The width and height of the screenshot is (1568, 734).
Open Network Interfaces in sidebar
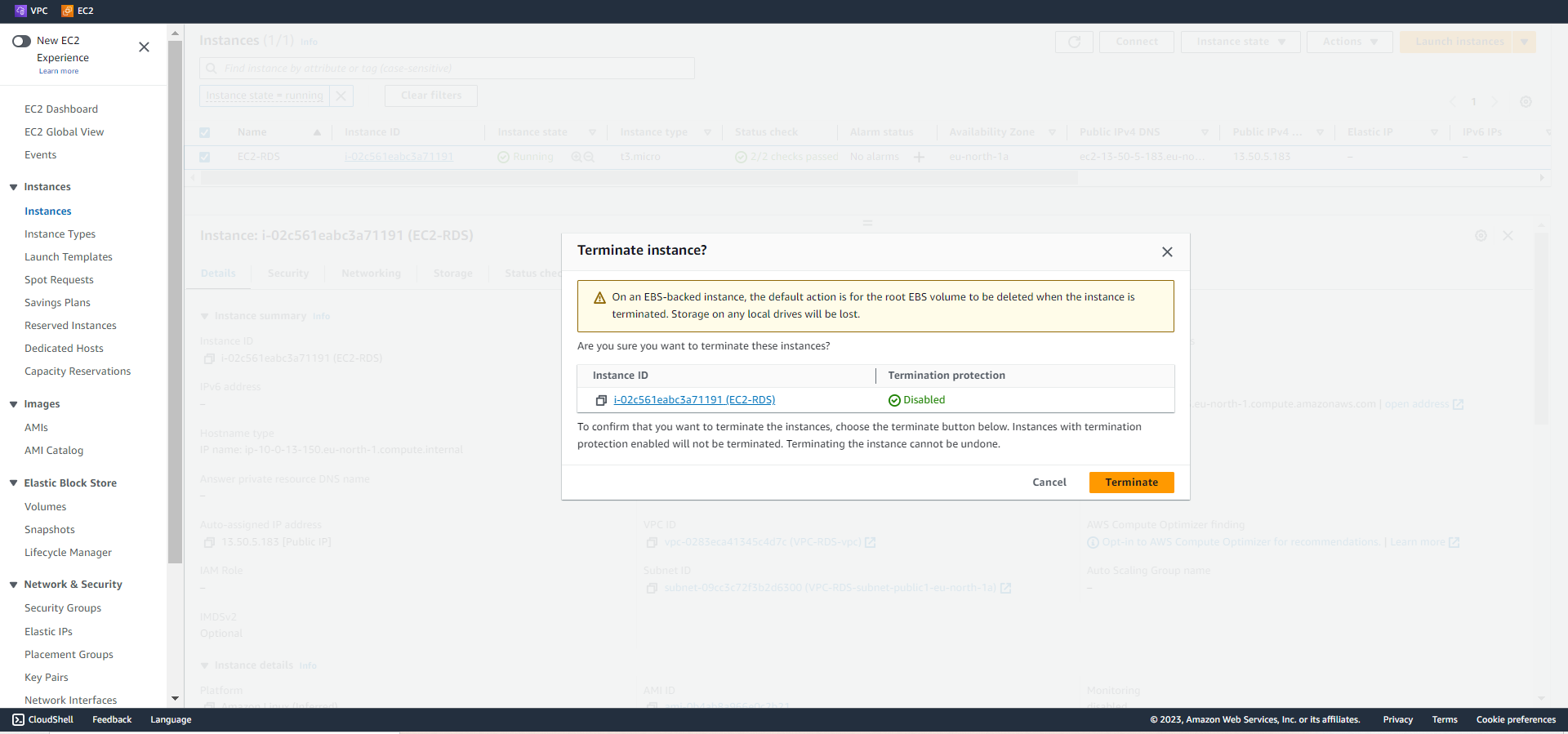(x=70, y=701)
